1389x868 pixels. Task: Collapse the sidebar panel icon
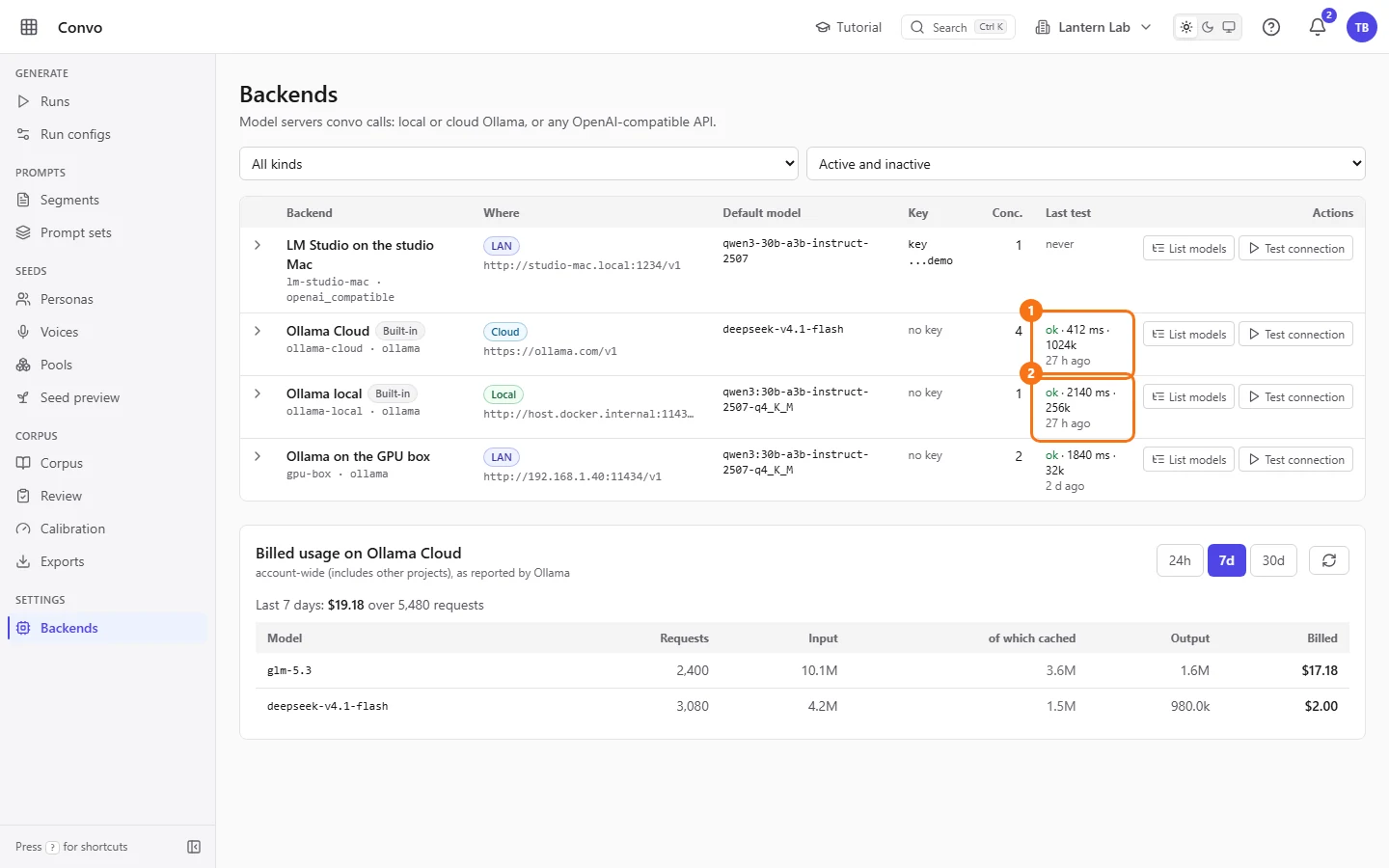click(194, 847)
